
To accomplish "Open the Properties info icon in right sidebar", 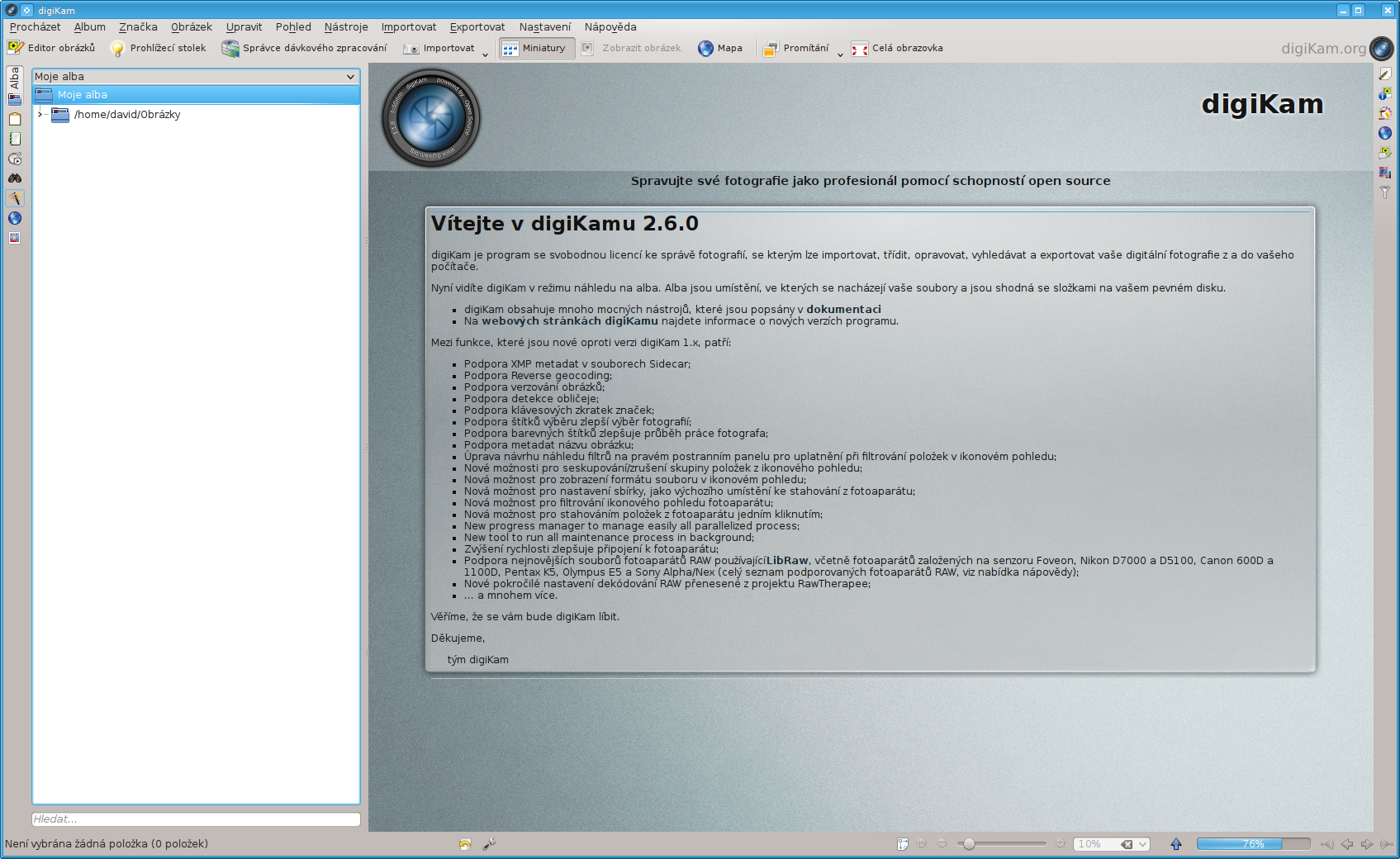I will coord(1385,93).
